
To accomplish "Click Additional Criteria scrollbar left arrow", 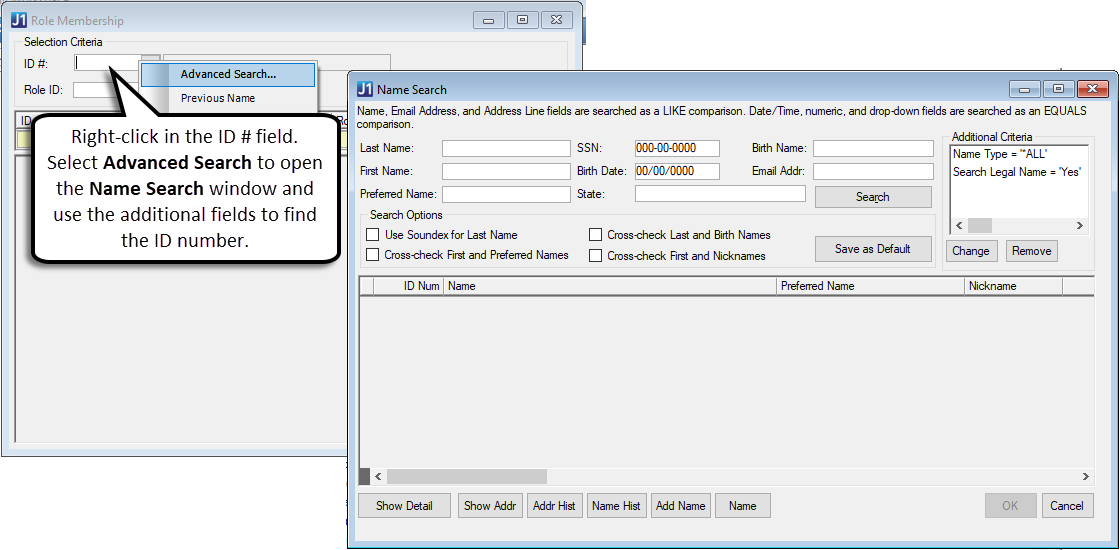I will [x=959, y=226].
